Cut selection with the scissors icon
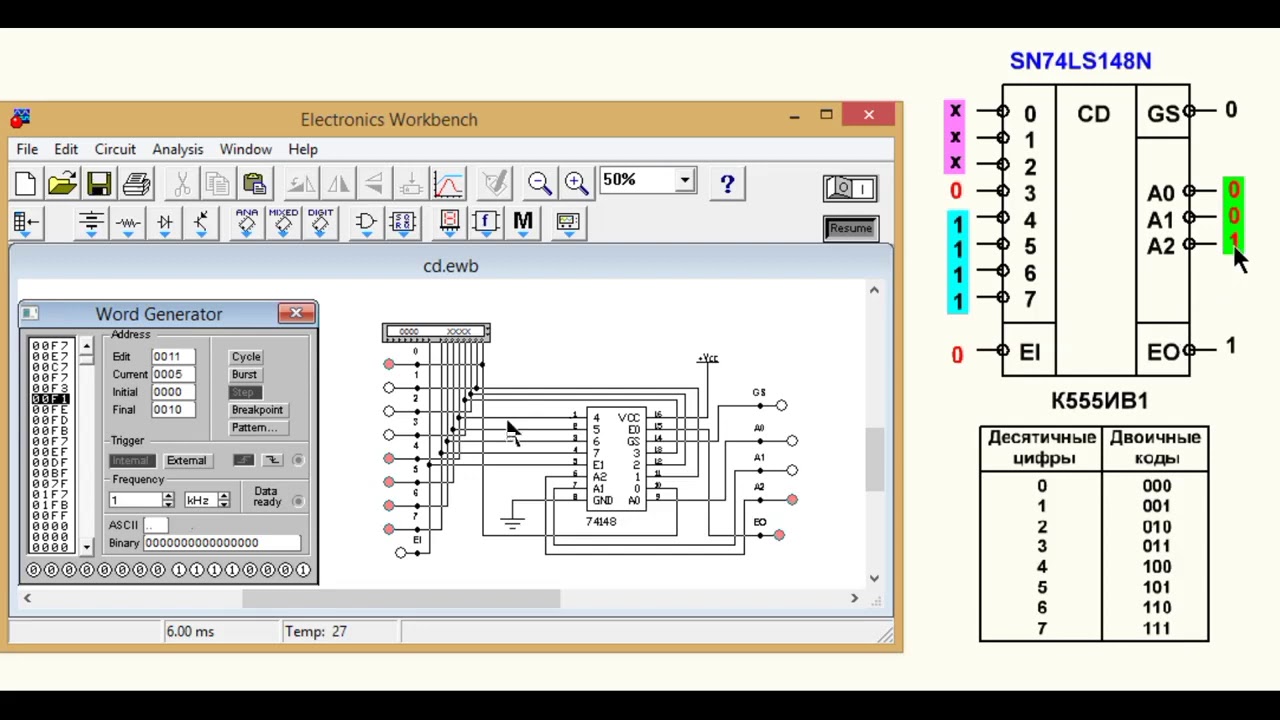The width and height of the screenshot is (1280, 720). click(x=182, y=184)
